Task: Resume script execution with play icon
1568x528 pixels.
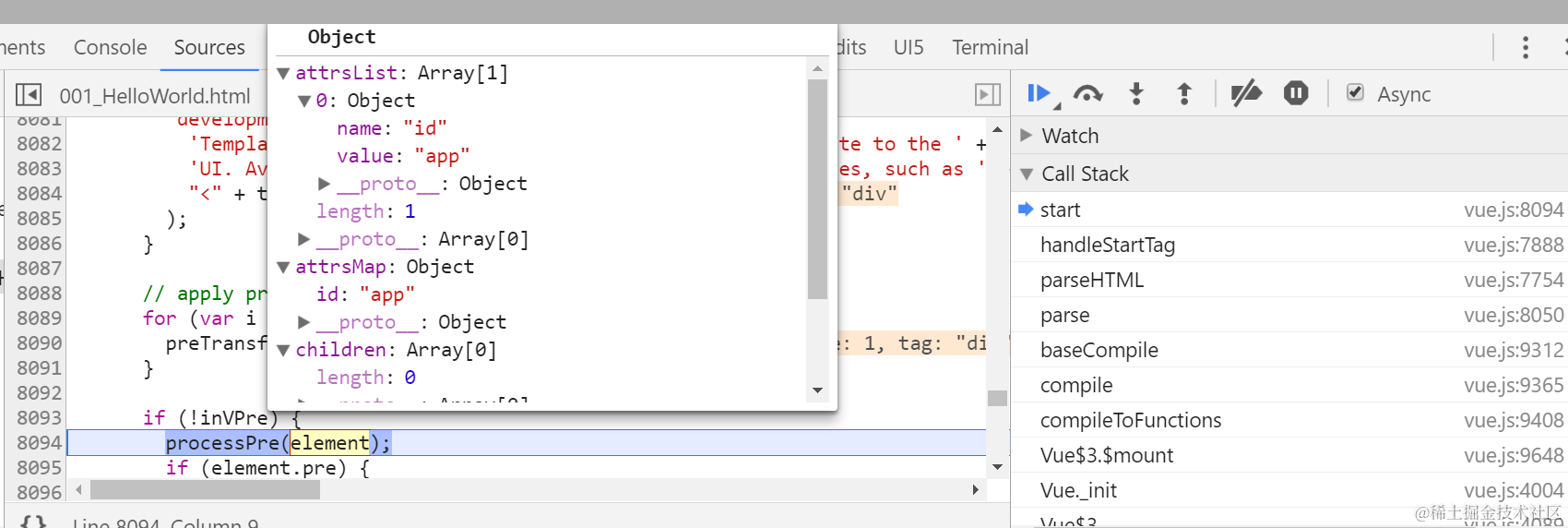Action: pos(1039,93)
